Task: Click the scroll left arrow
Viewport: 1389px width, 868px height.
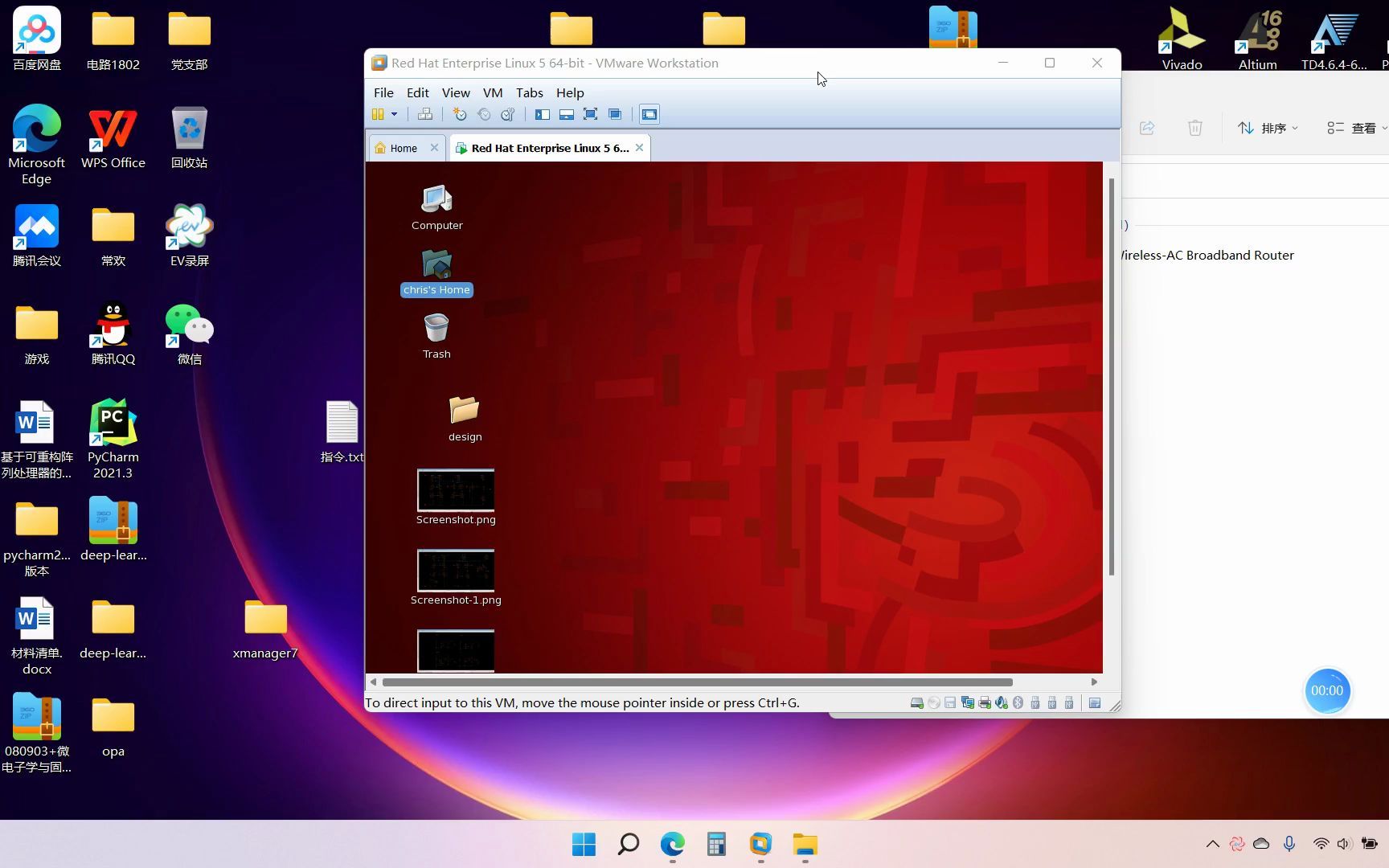Action: click(373, 682)
